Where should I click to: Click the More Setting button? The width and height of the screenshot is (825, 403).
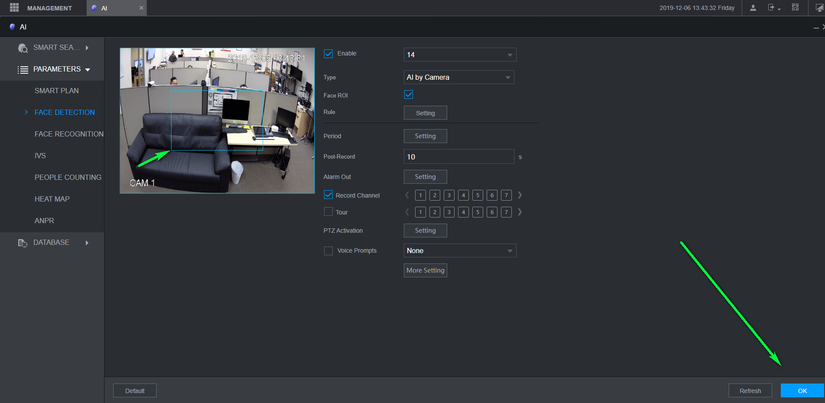pos(425,271)
